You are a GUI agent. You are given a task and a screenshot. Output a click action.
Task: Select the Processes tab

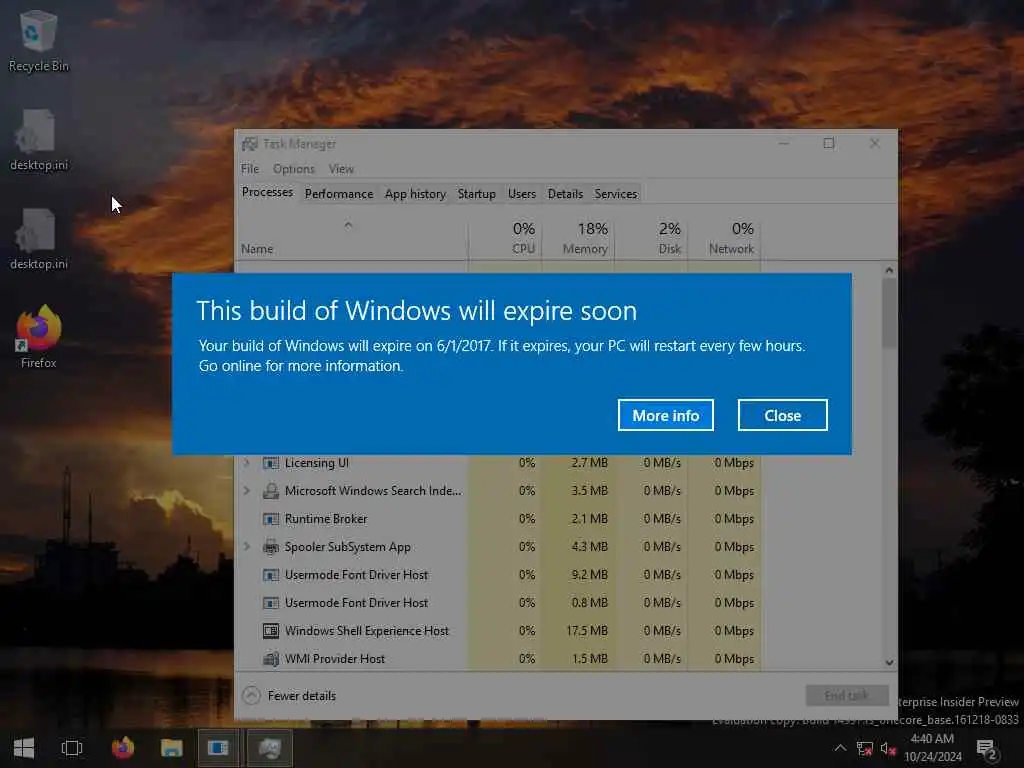[x=267, y=192]
